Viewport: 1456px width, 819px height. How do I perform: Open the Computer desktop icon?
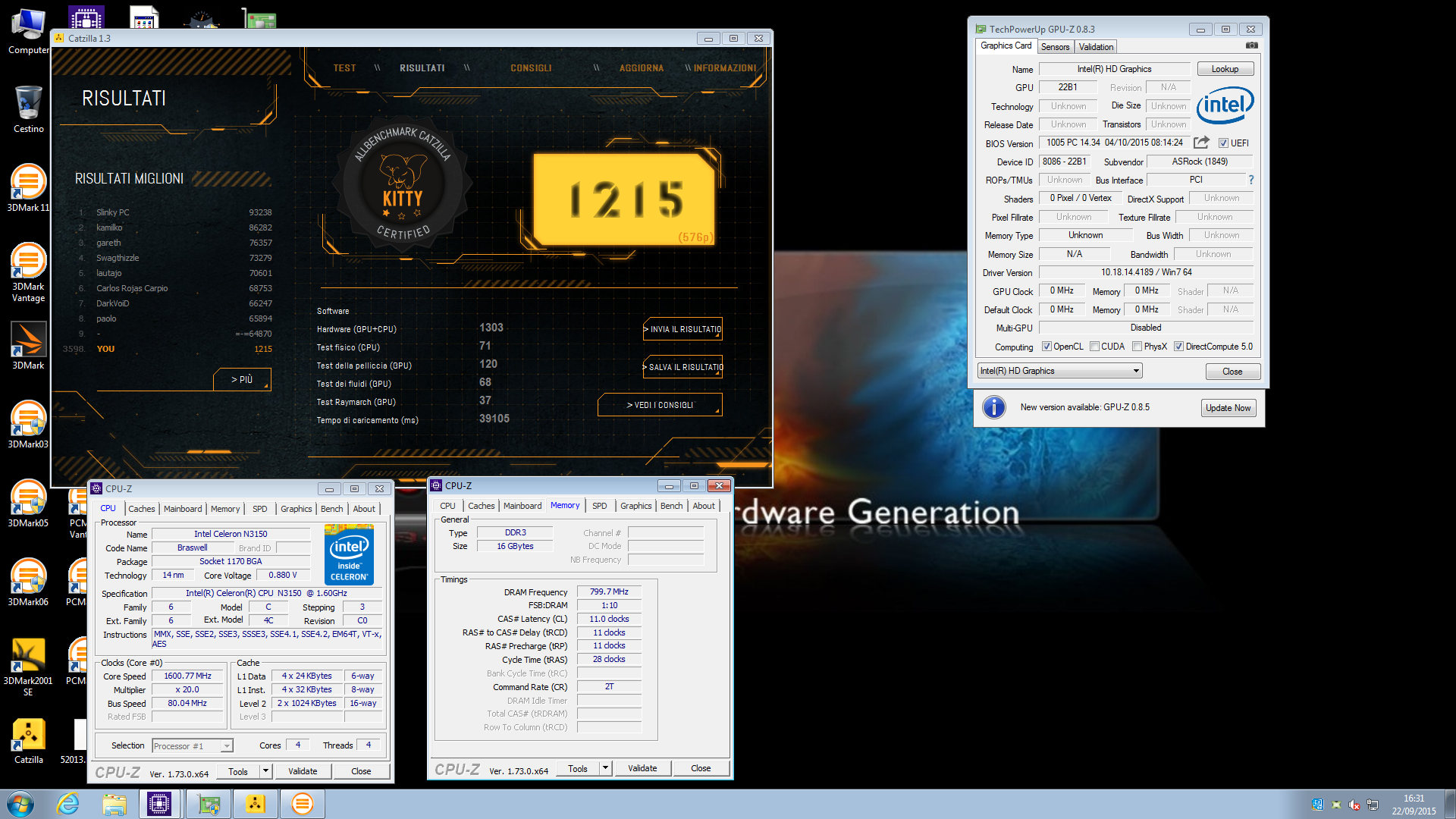coord(28,32)
